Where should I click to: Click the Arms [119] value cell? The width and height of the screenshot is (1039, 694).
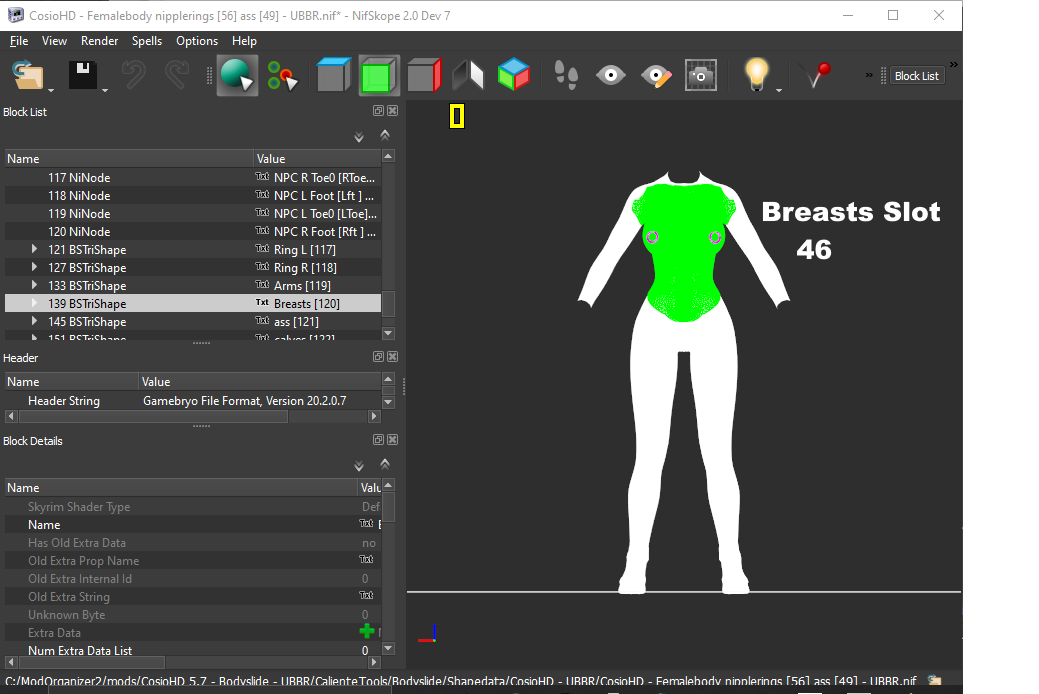point(317,286)
